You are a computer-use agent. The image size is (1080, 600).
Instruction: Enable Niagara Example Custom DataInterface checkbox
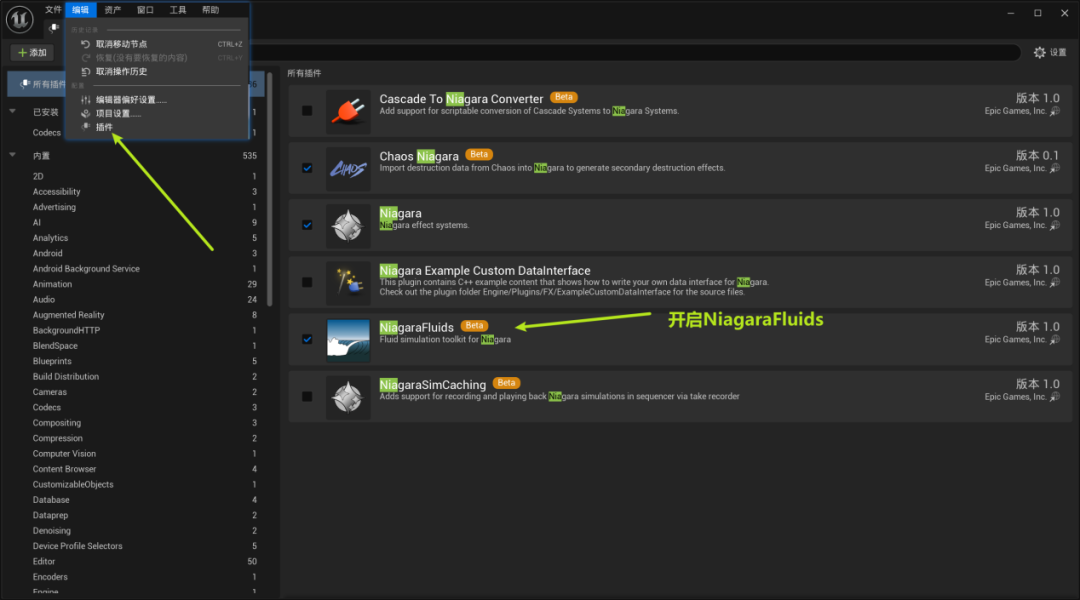tap(307, 282)
